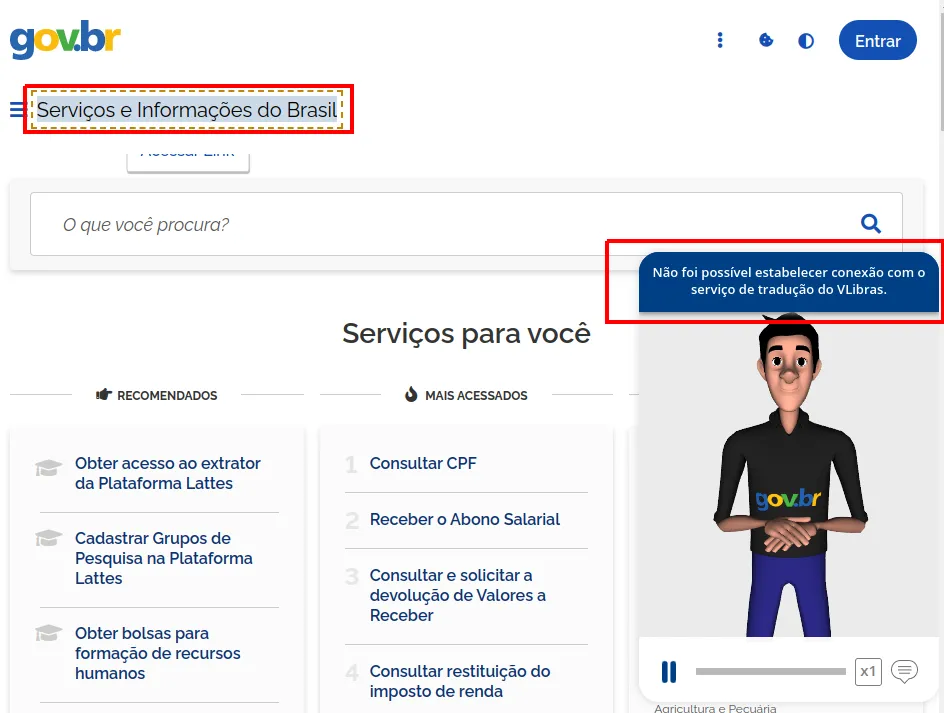Click the graduation cap icon beside Obter bolsas
944x713 pixels.
coord(48,633)
